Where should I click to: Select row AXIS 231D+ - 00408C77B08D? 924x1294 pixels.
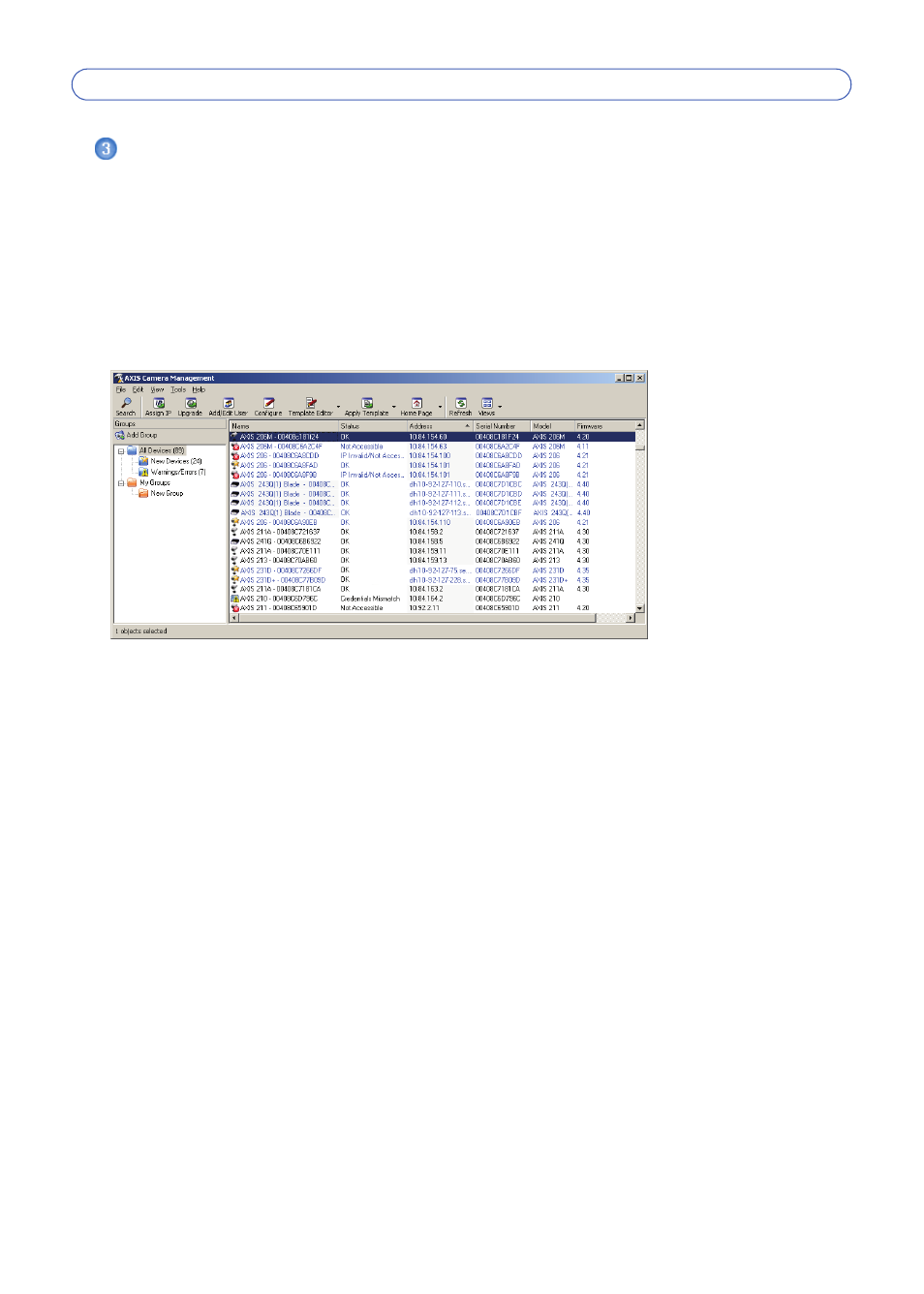pyautogui.click(x=432, y=580)
